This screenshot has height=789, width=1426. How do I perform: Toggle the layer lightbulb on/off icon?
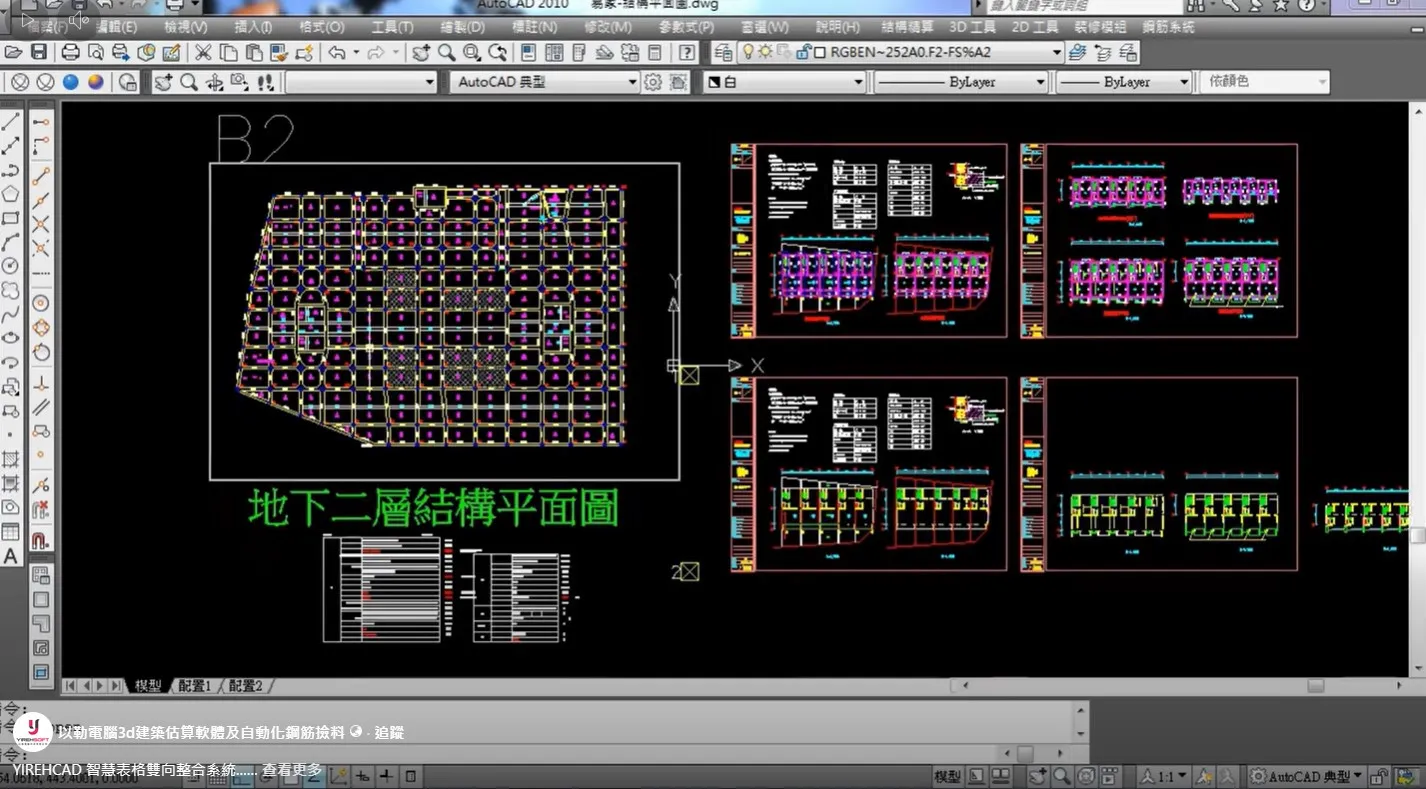pyautogui.click(x=747, y=52)
